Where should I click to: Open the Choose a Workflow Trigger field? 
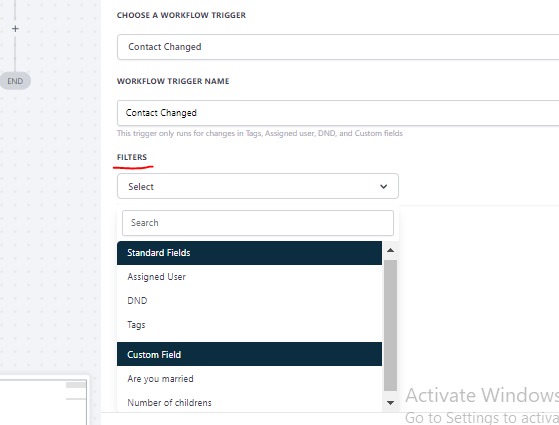tap(338, 47)
